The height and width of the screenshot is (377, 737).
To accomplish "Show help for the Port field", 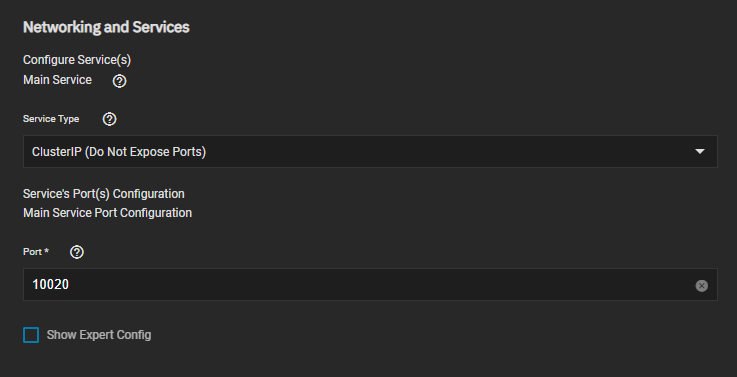I will click(x=77, y=252).
